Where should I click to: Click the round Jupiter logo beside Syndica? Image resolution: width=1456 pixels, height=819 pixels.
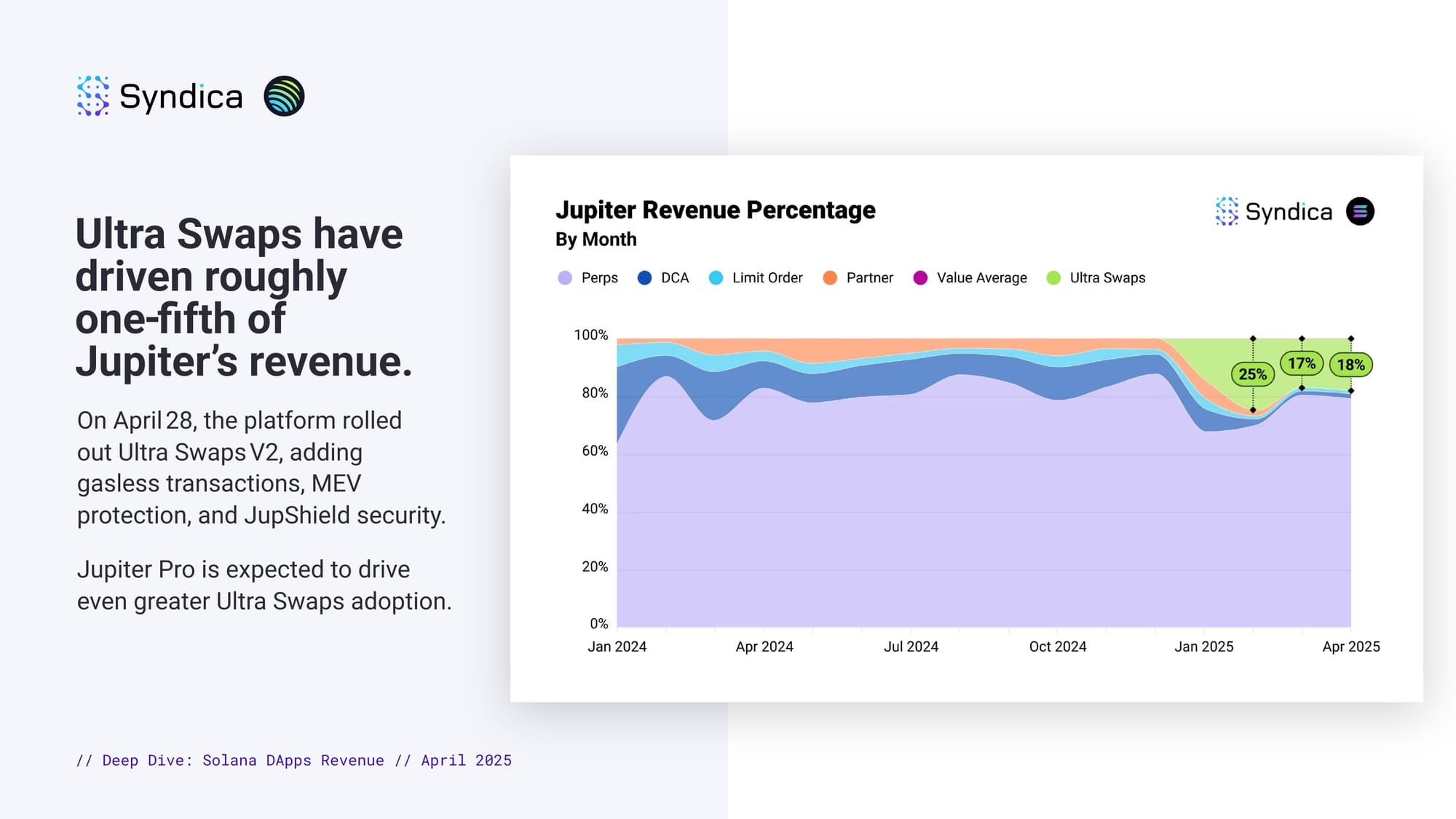[284, 96]
